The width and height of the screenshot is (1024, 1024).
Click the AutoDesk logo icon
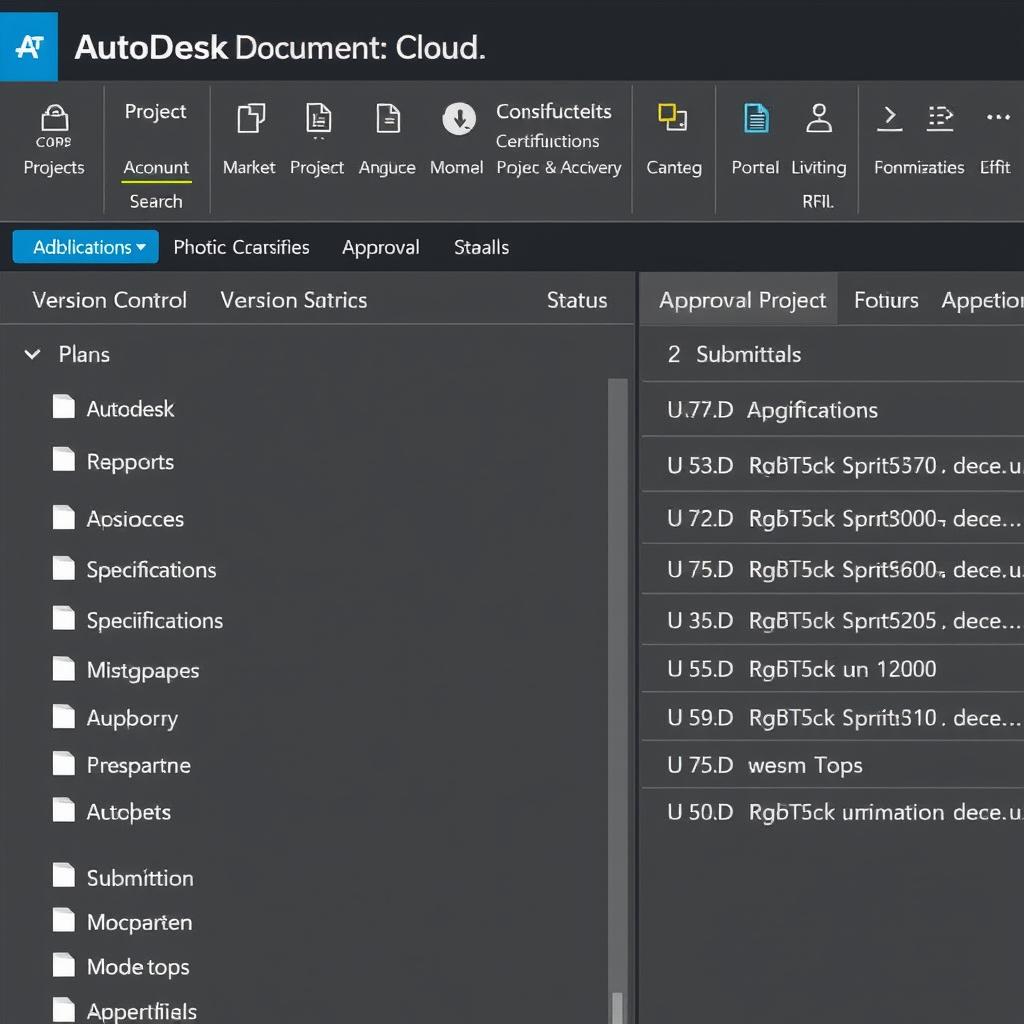pyautogui.click(x=29, y=46)
